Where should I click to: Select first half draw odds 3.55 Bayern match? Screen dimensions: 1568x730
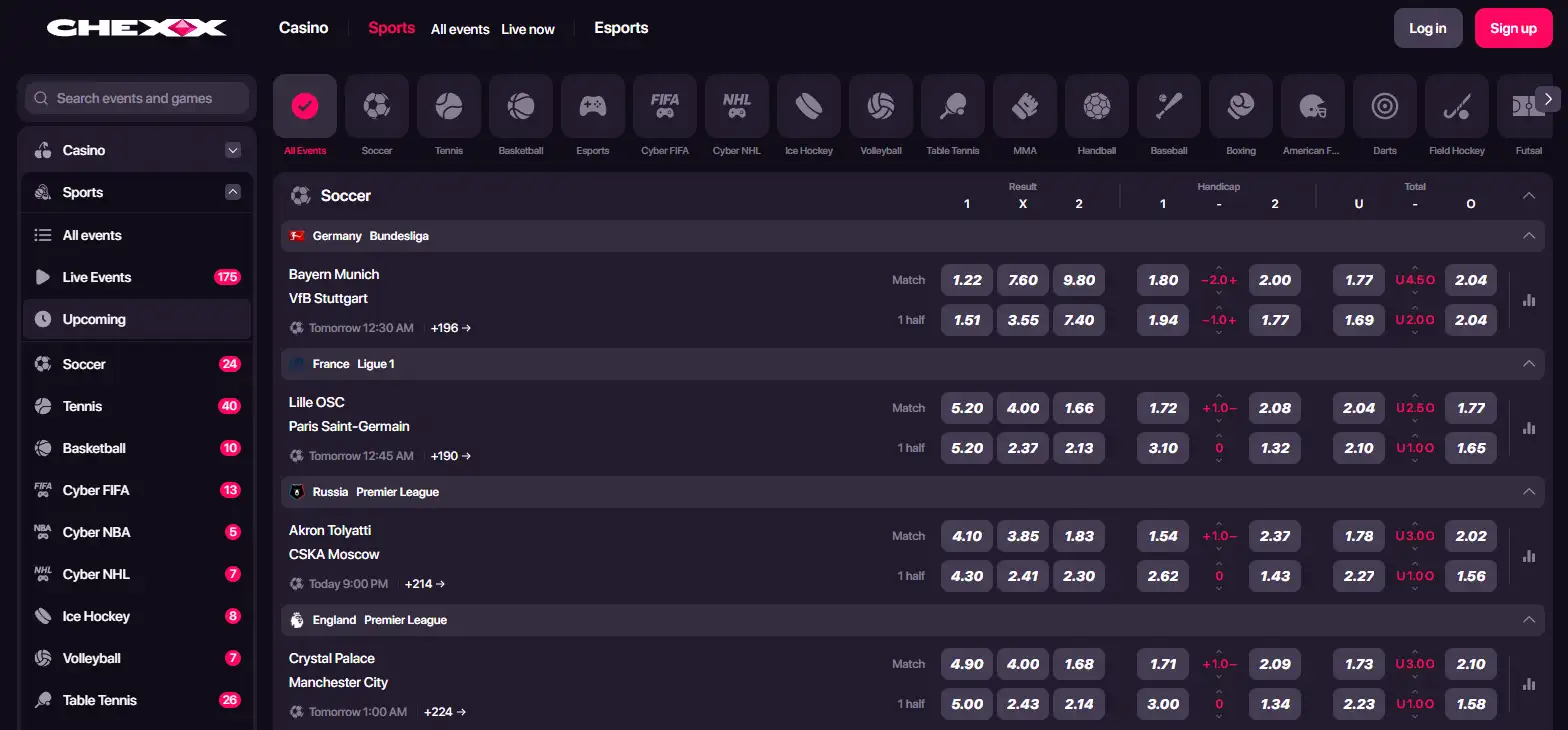tap(1023, 320)
